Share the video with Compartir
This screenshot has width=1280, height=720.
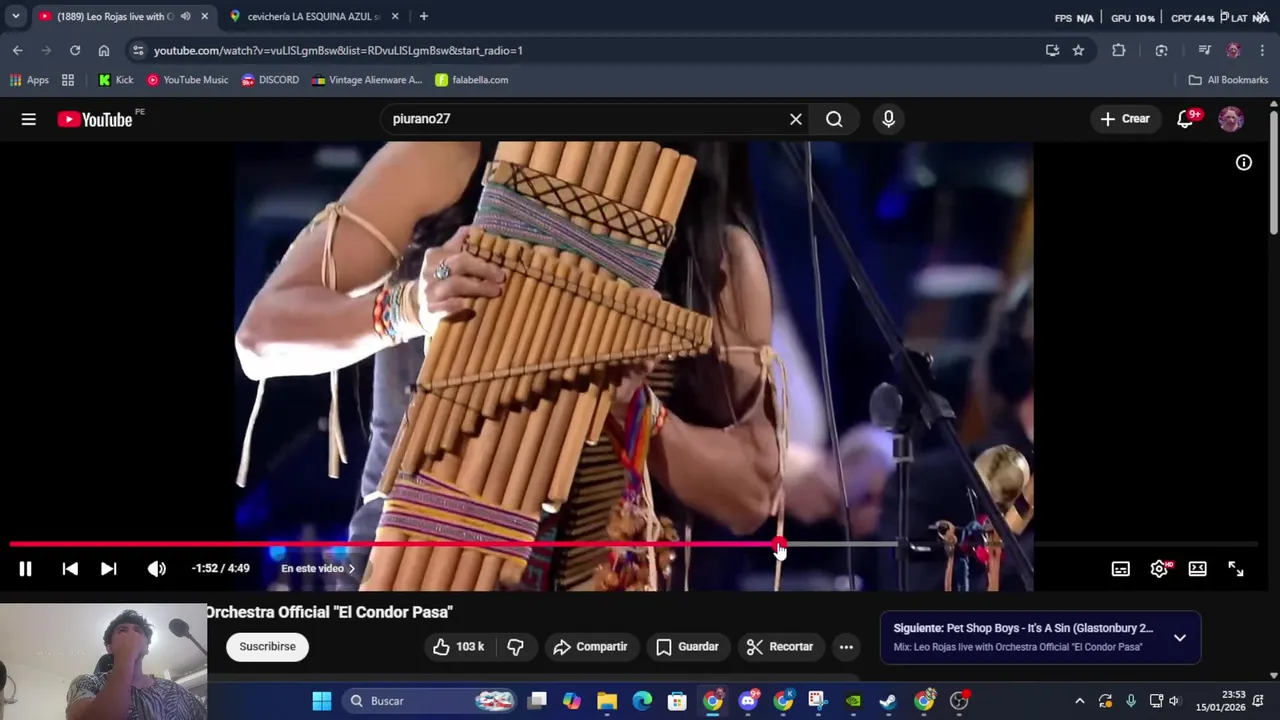[590, 647]
